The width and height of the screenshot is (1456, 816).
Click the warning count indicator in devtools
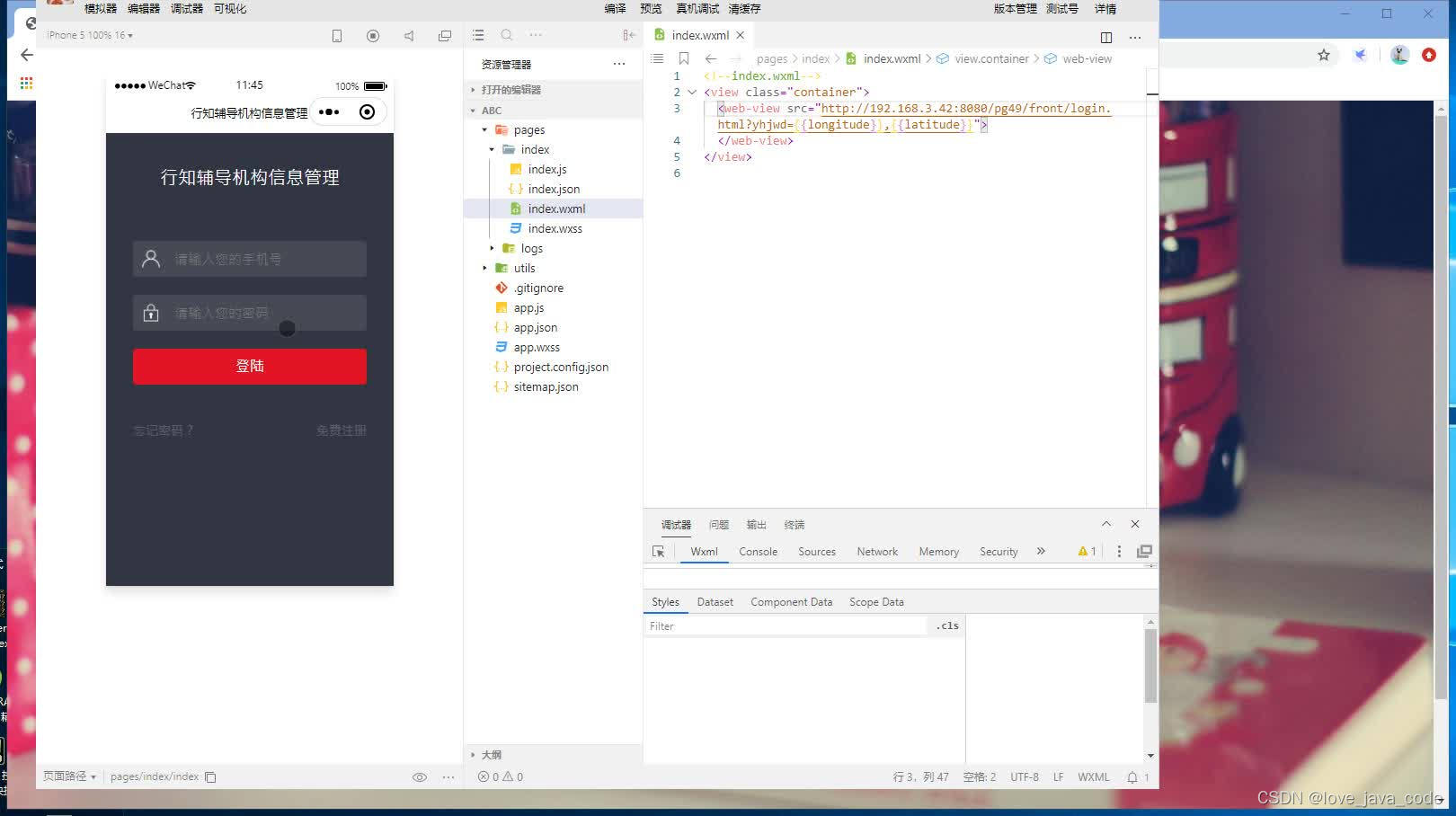tap(1087, 551)
